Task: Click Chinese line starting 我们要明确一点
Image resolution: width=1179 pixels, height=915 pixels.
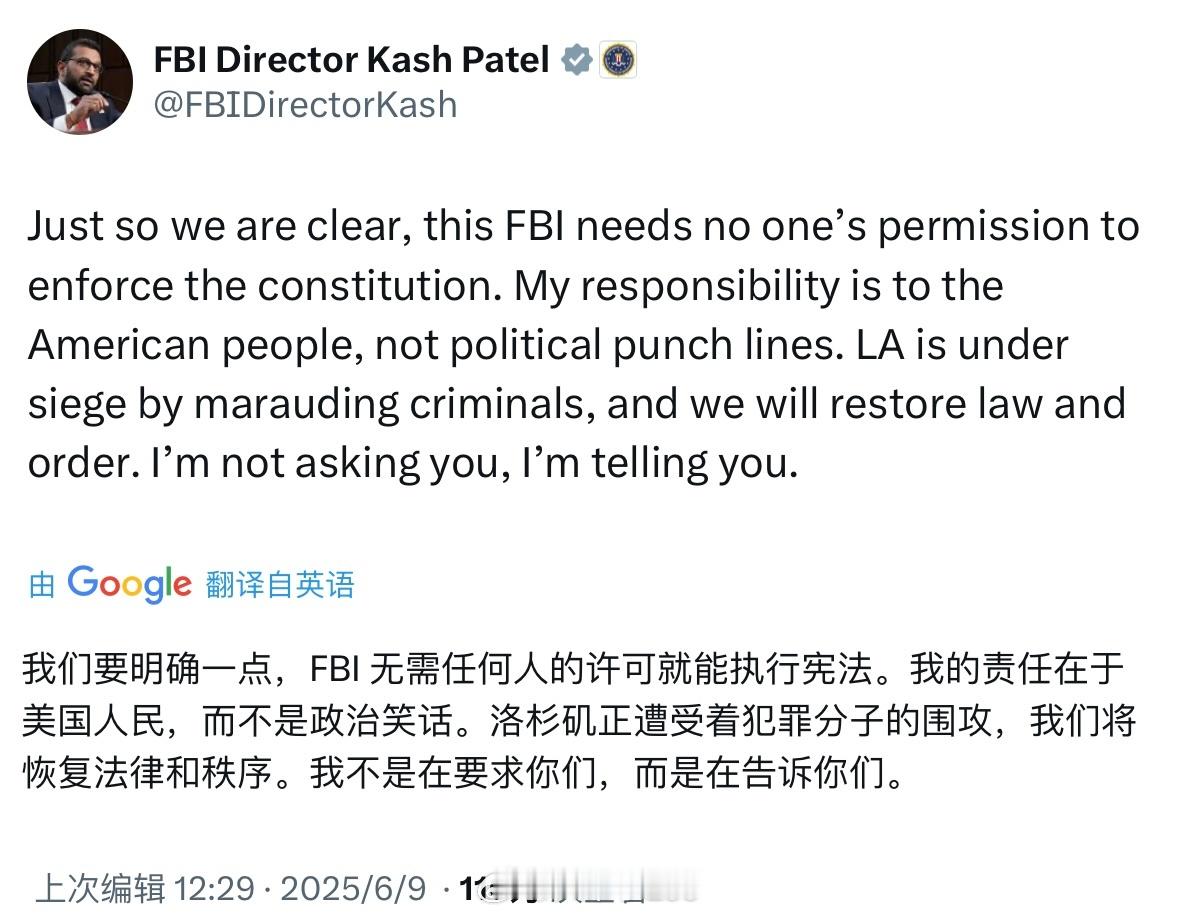Action: 573,668
